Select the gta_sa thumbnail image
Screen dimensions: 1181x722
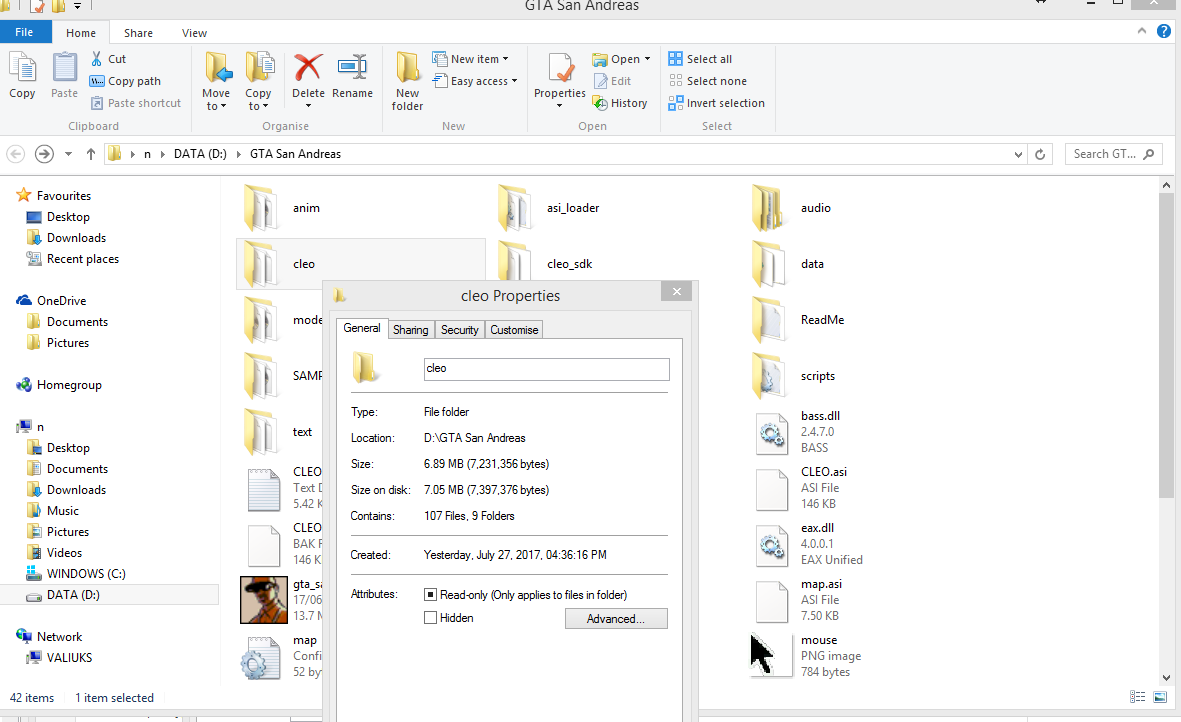264,600
